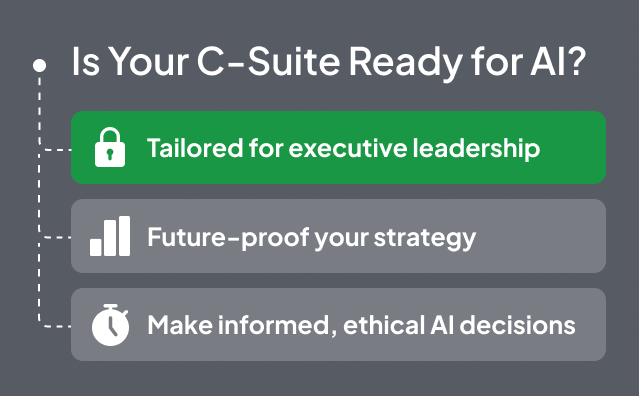Click the white dot beside the heading
Viewport: 639px width, 396px height.
pos(40,66)
